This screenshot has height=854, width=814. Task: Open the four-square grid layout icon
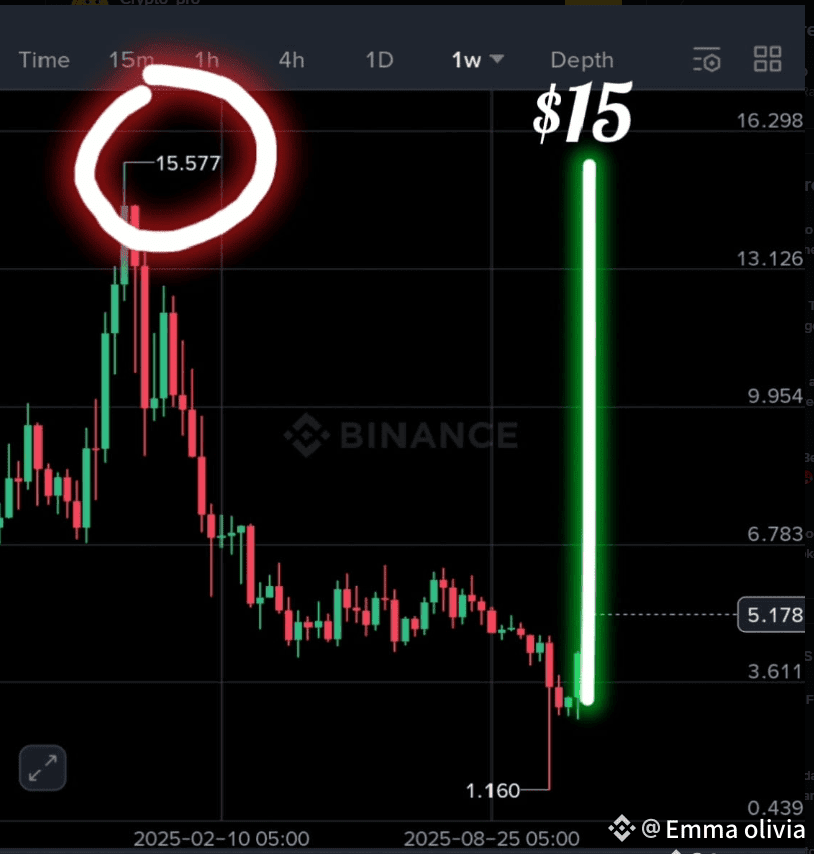coord(767,59)
